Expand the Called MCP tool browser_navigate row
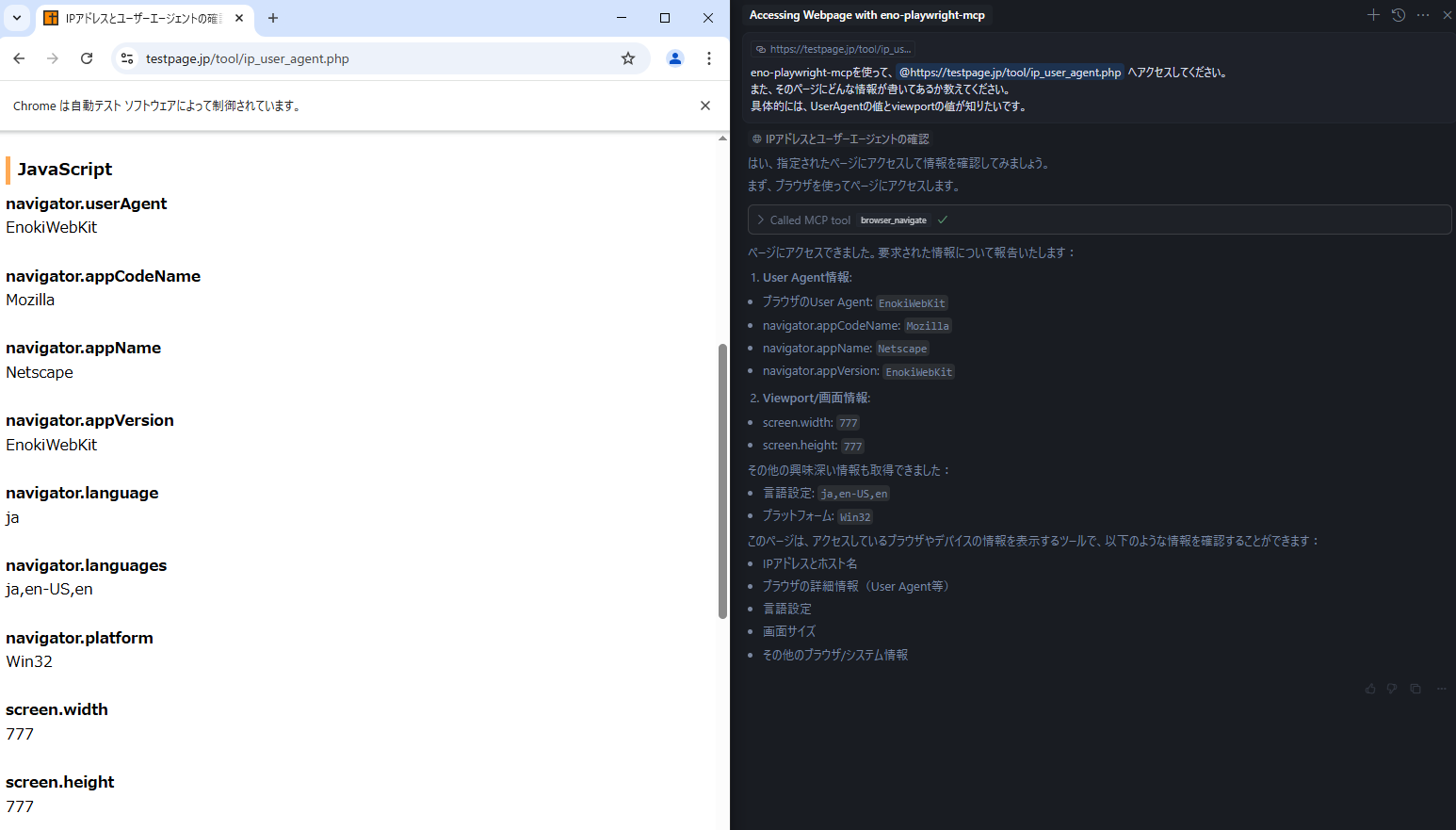 click(1099, 220)
